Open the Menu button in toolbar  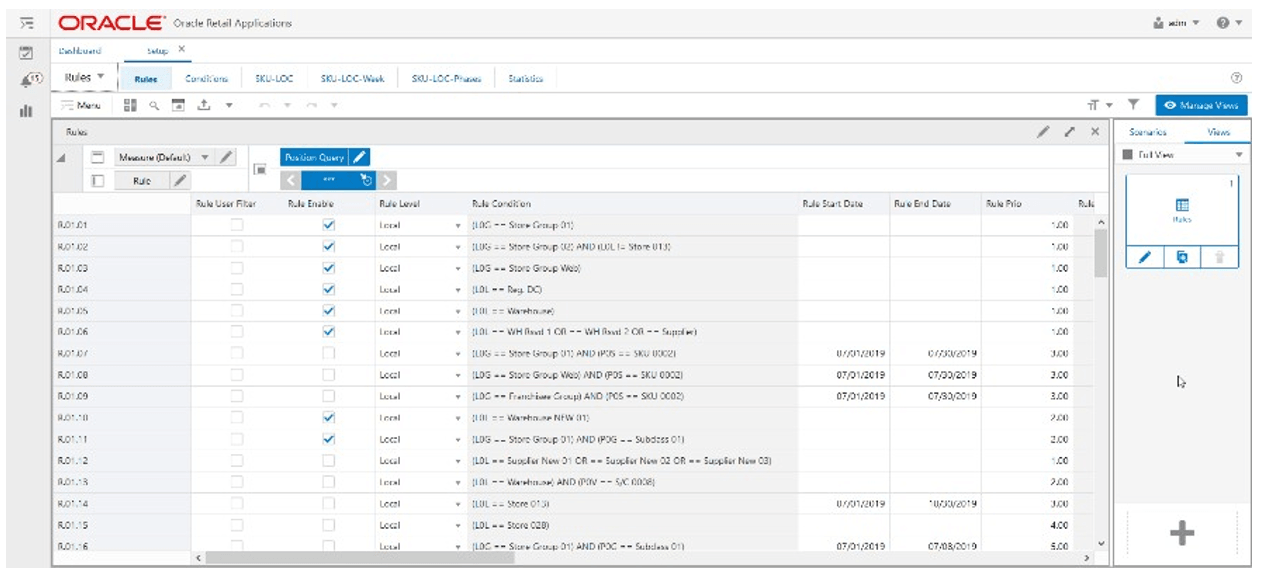(x=81, y=105)
